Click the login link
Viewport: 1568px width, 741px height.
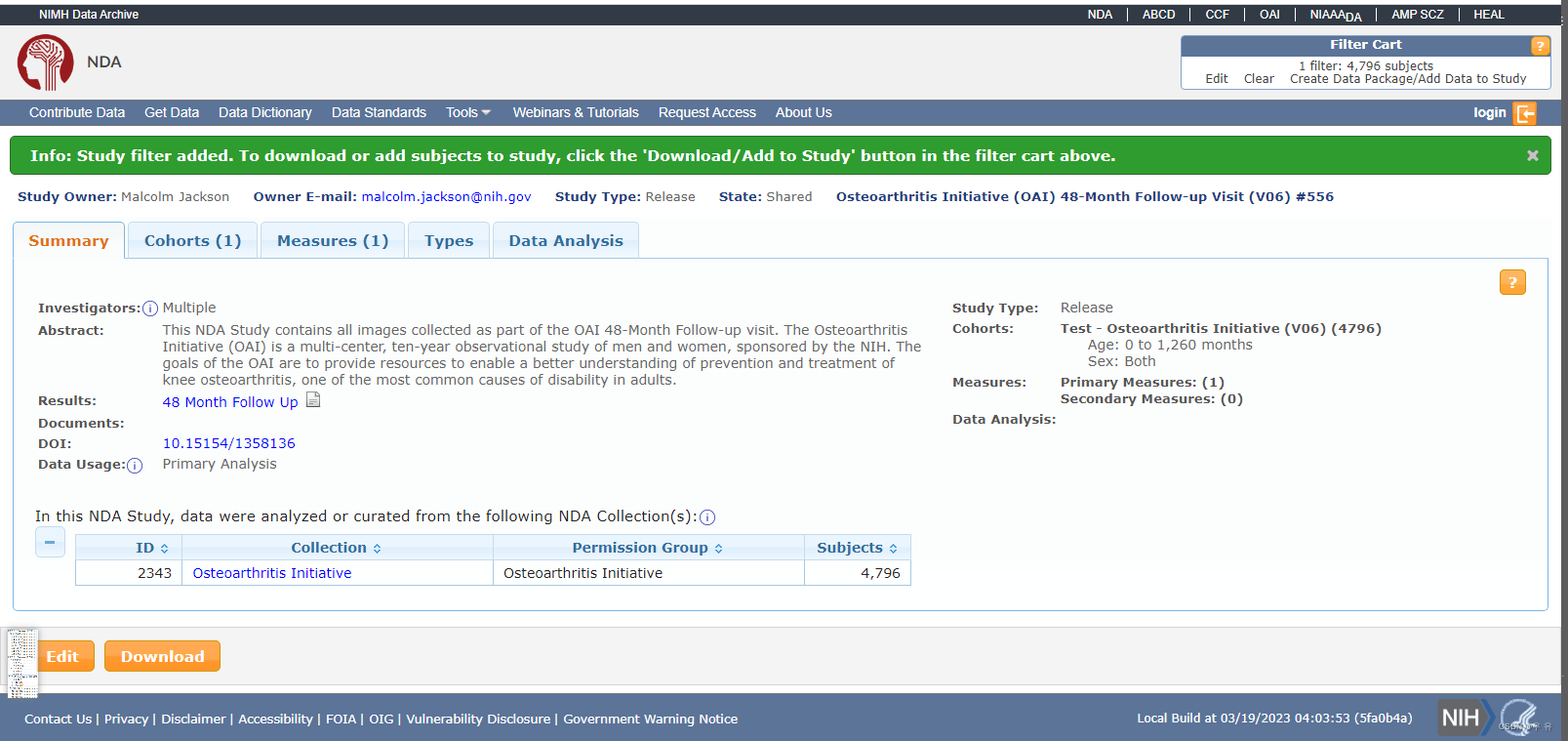pos(1490,112)
